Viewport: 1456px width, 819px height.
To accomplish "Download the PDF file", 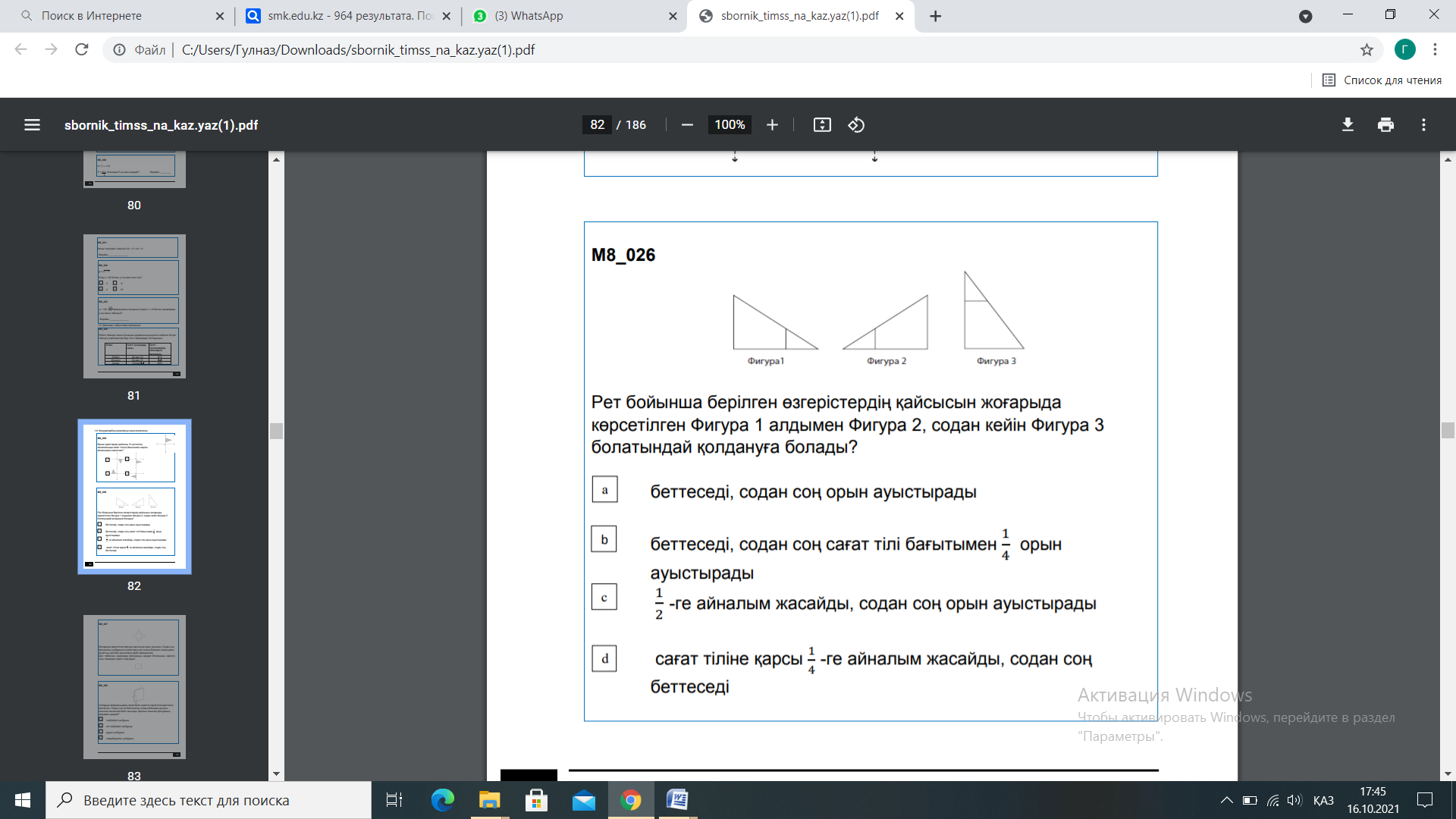I will (x=1348, y=125).
